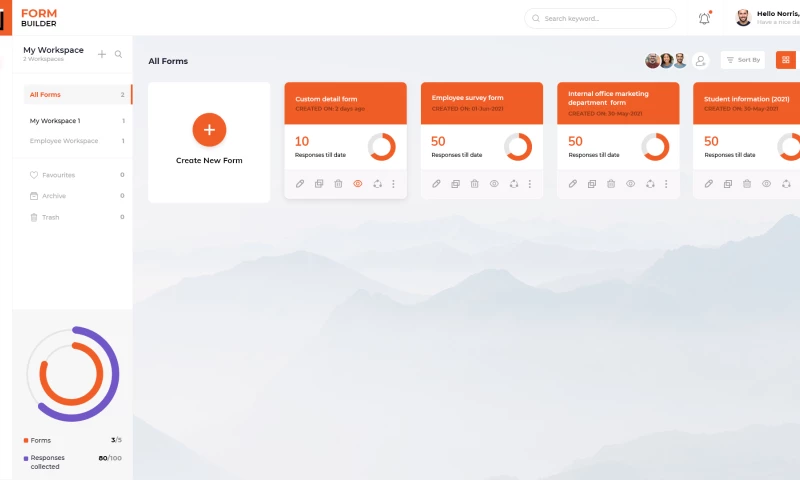
Task: Open more options on Custom detail form
Action: tap(393, 184)
